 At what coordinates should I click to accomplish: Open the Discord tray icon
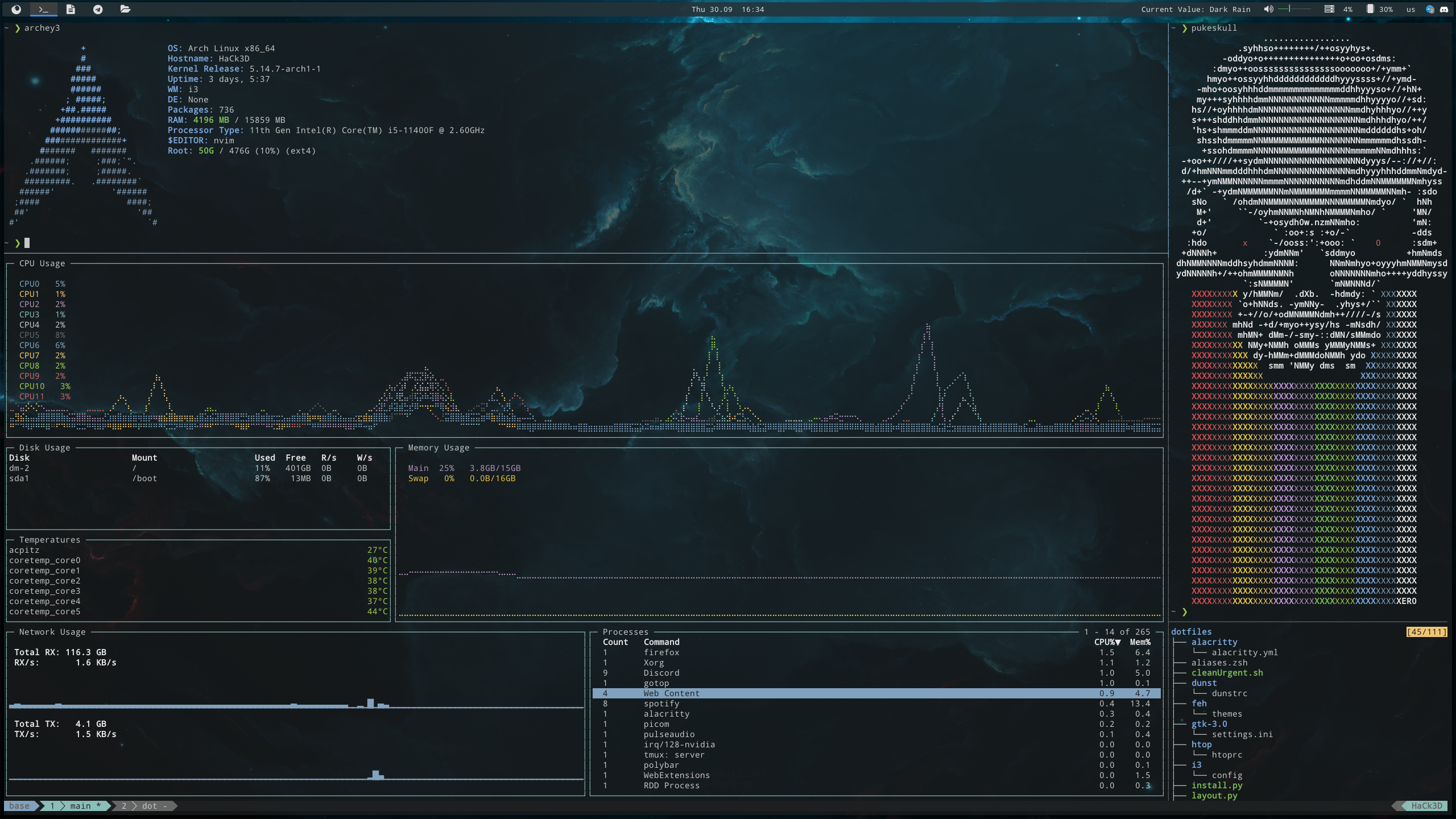[x=1444, y=9]
